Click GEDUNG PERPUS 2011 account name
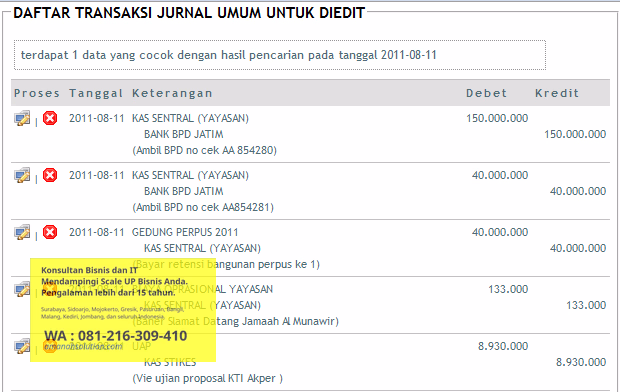 (x=185, y=232)
